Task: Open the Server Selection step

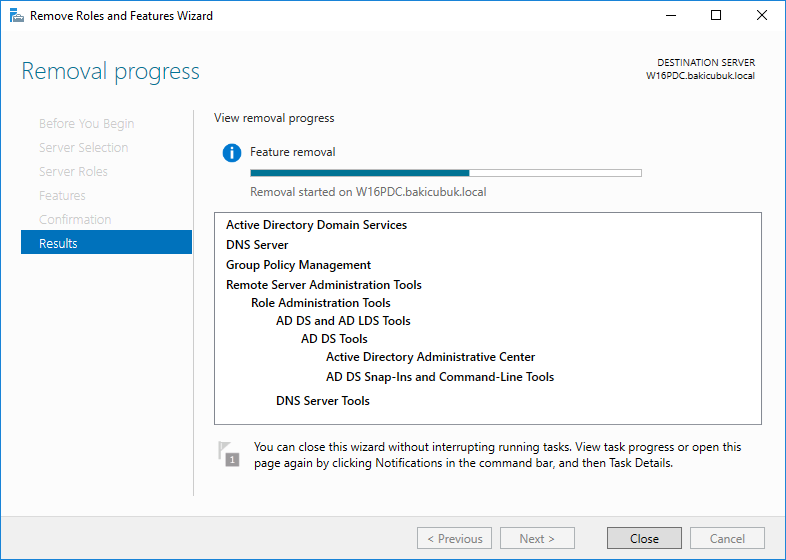Action: pyautogui.click(x=84, y=147)
